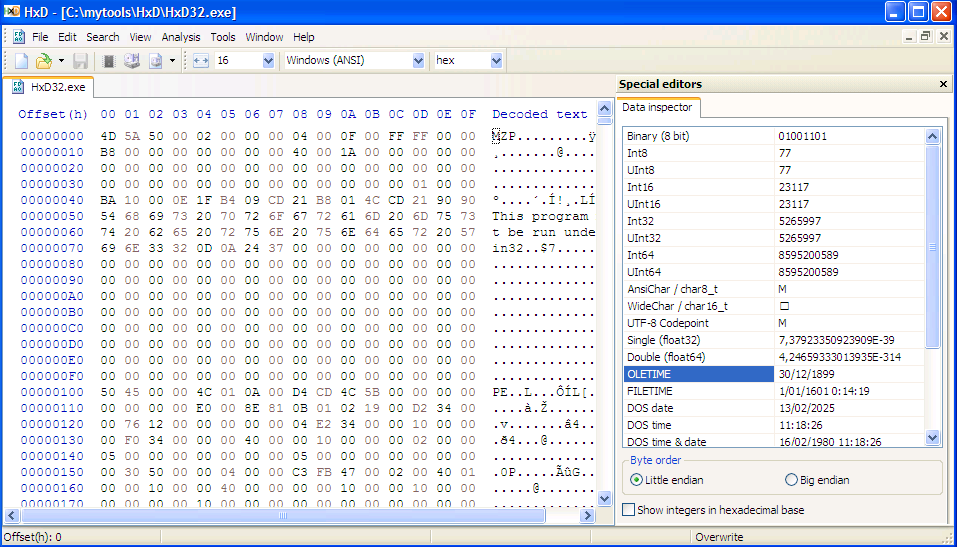Click the hex view horizontal scrollbar thumb
The height and width of the screenshot is (547, 957).
pos(283,516)
